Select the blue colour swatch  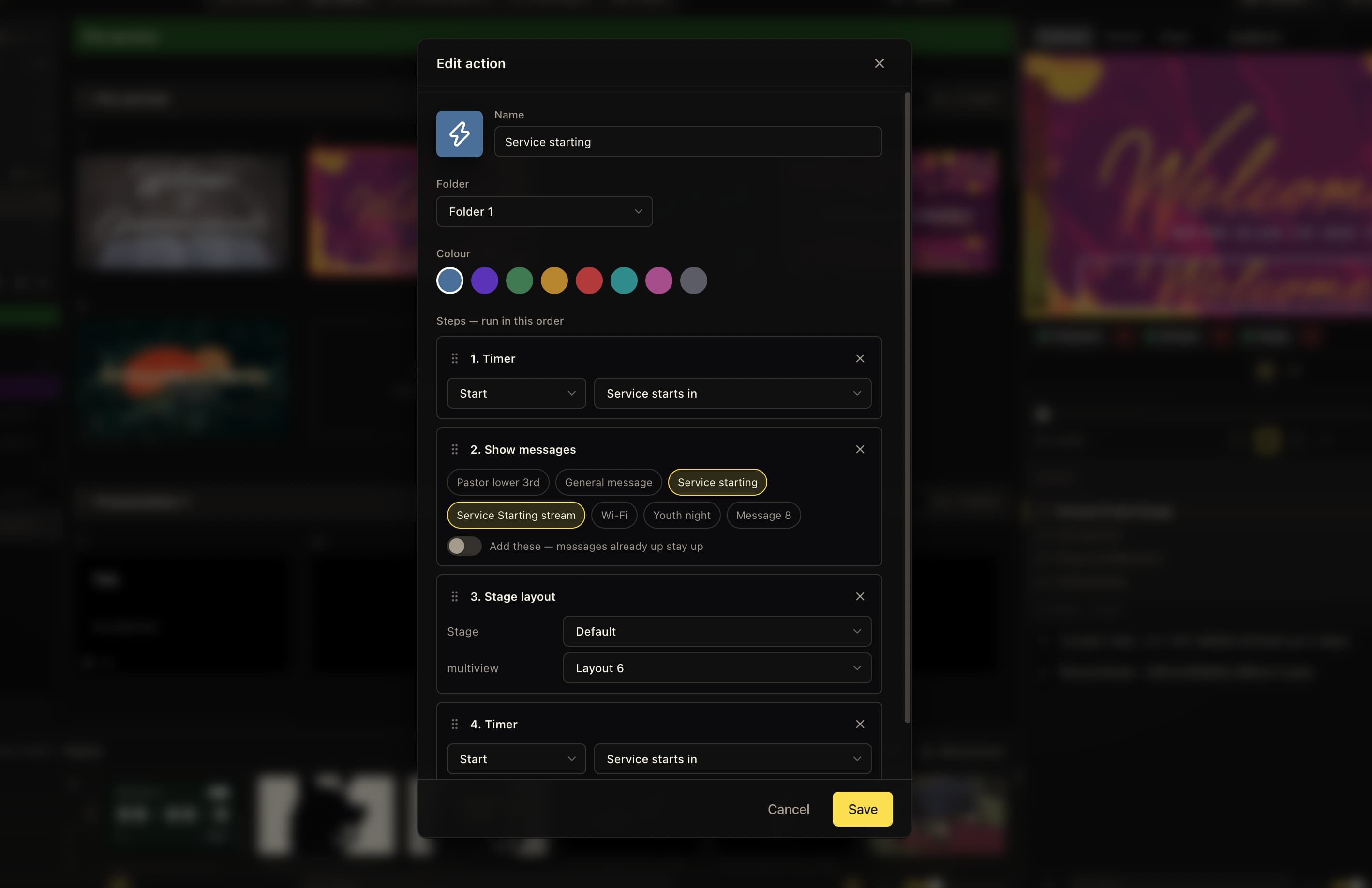pyautogui.click(x=449, y=281)
